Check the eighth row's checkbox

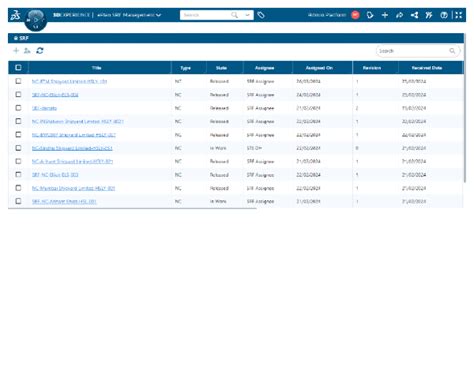pos(18,174)
